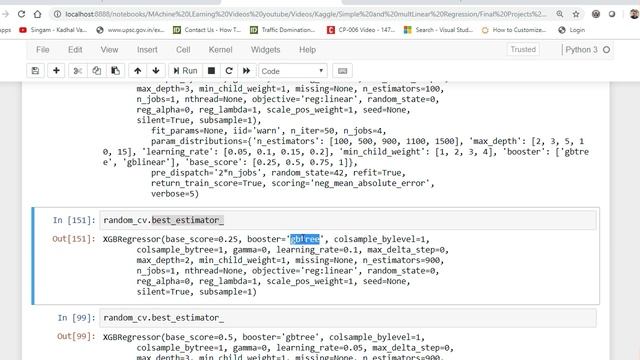Open the CP-006 Video bookmark

click(x=361, y=30)
